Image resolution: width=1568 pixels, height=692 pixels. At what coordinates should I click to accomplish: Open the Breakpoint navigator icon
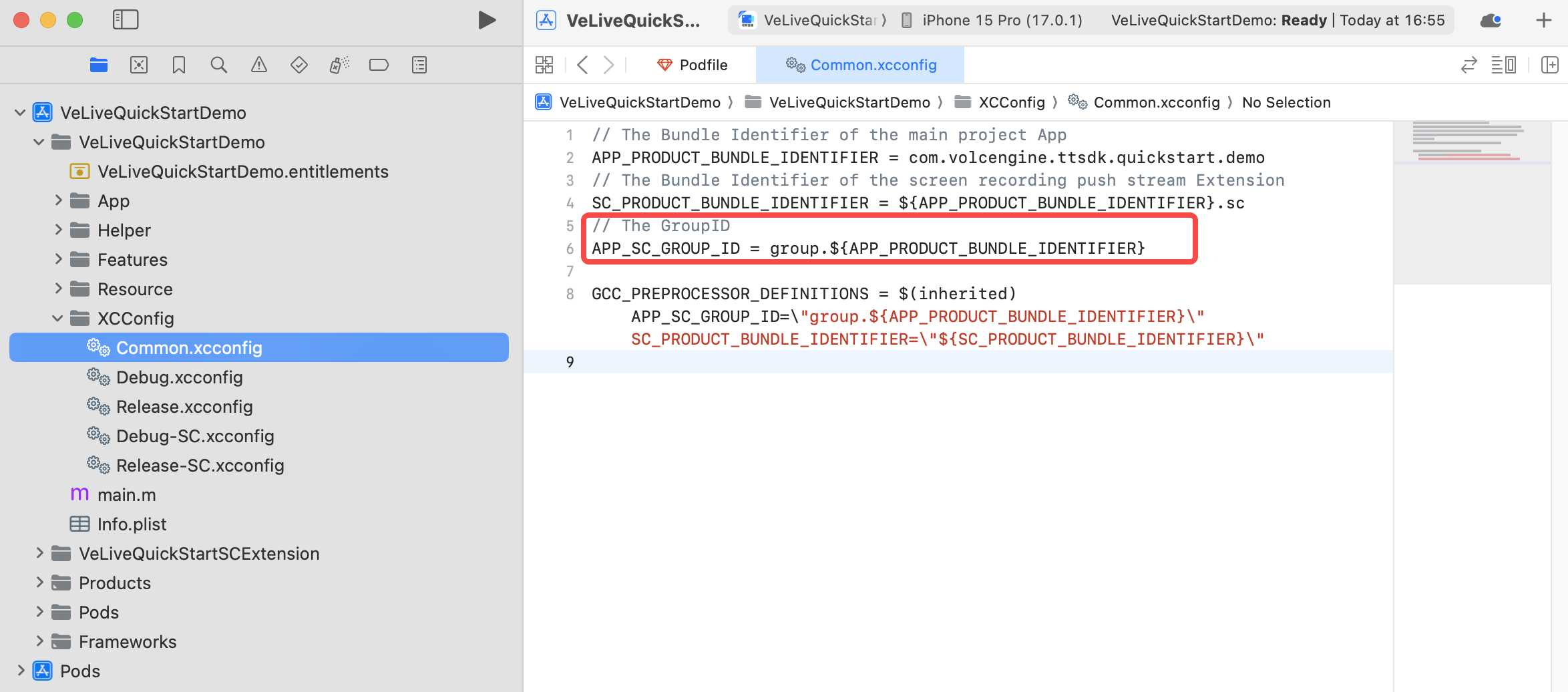[x=379, y=65]
